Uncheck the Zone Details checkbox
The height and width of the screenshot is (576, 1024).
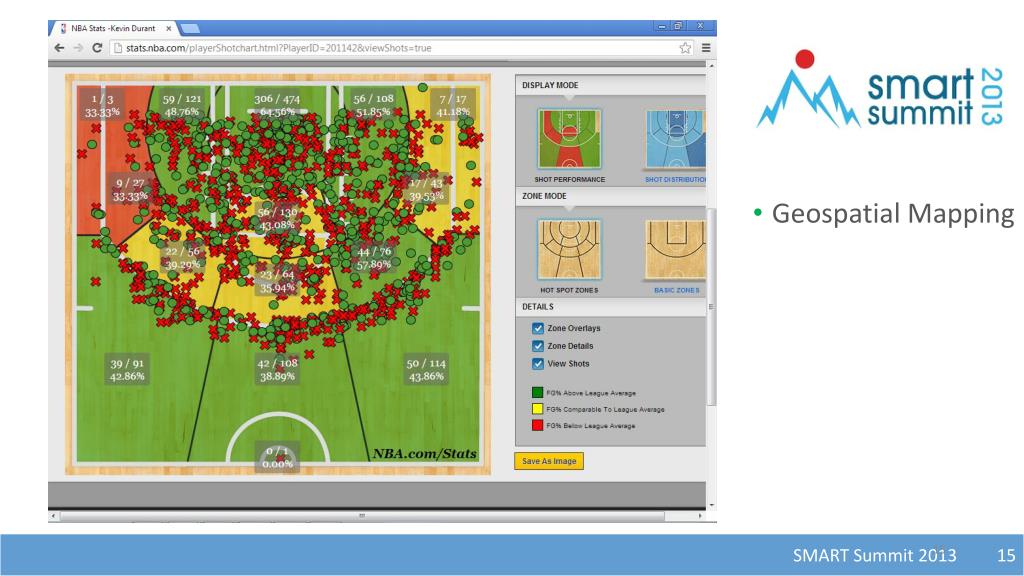click(x=537, y=346)
